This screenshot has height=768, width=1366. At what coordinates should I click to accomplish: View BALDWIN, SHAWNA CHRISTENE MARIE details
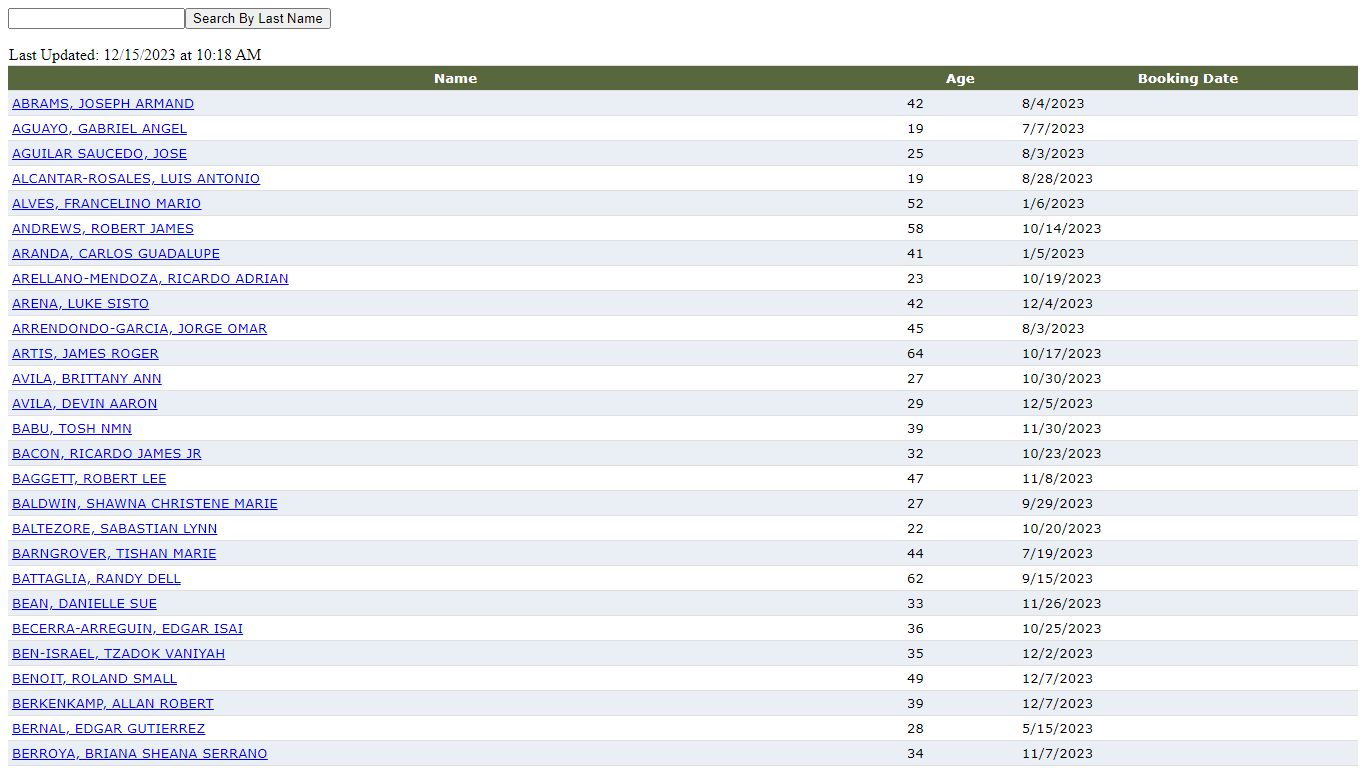(145, 504)
